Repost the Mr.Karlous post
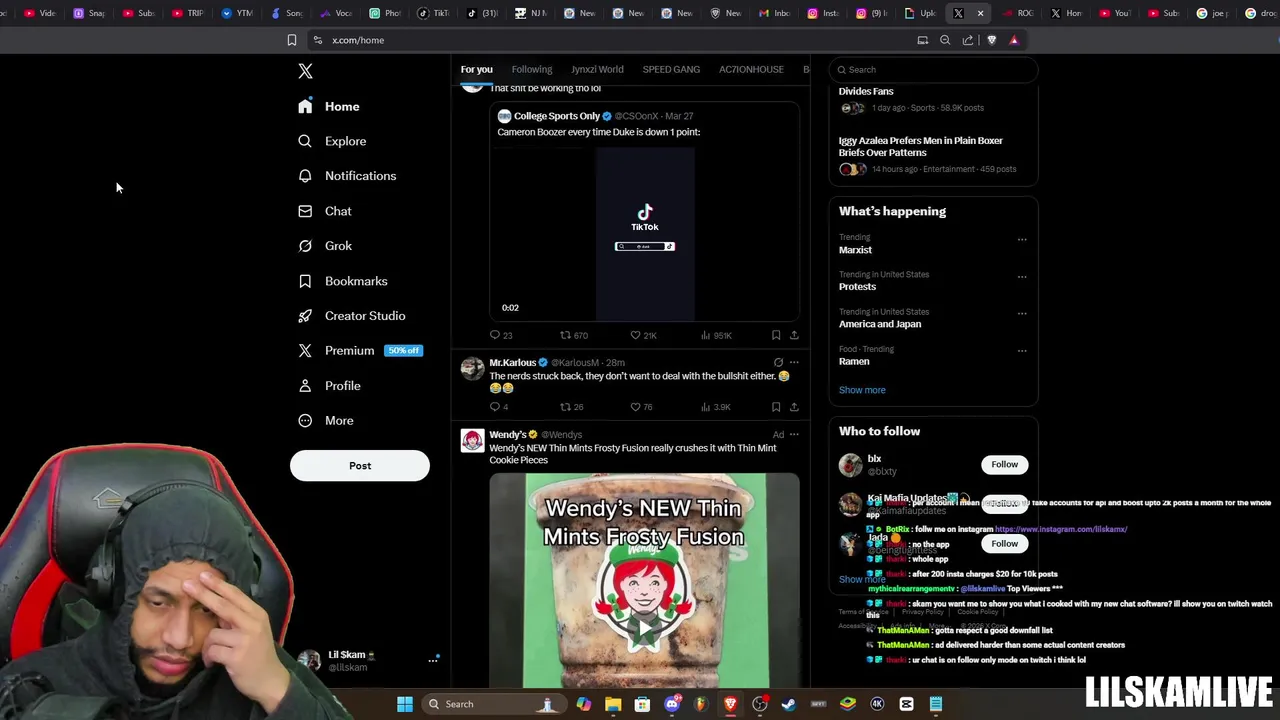 click(x=572, y=407)
